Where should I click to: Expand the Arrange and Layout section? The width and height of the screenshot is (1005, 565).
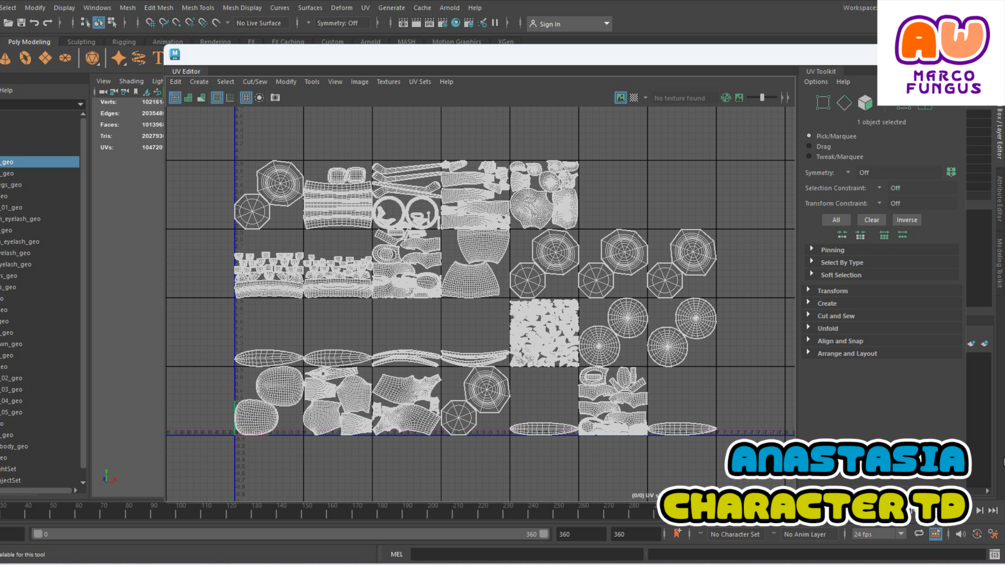pos(881,353)
